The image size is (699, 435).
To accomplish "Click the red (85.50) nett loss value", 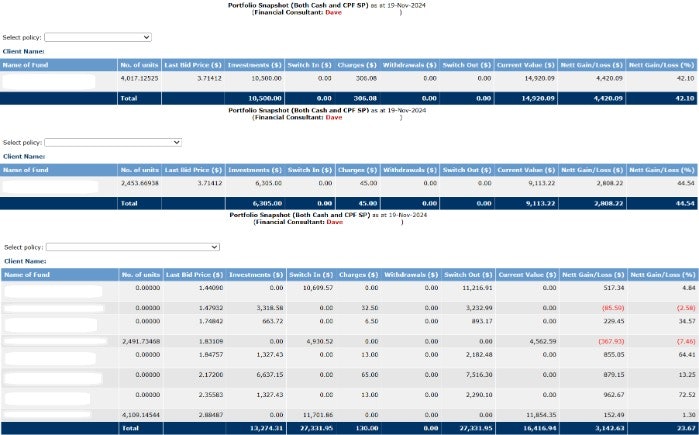I will pyautogui.click(x=611, y=308).
